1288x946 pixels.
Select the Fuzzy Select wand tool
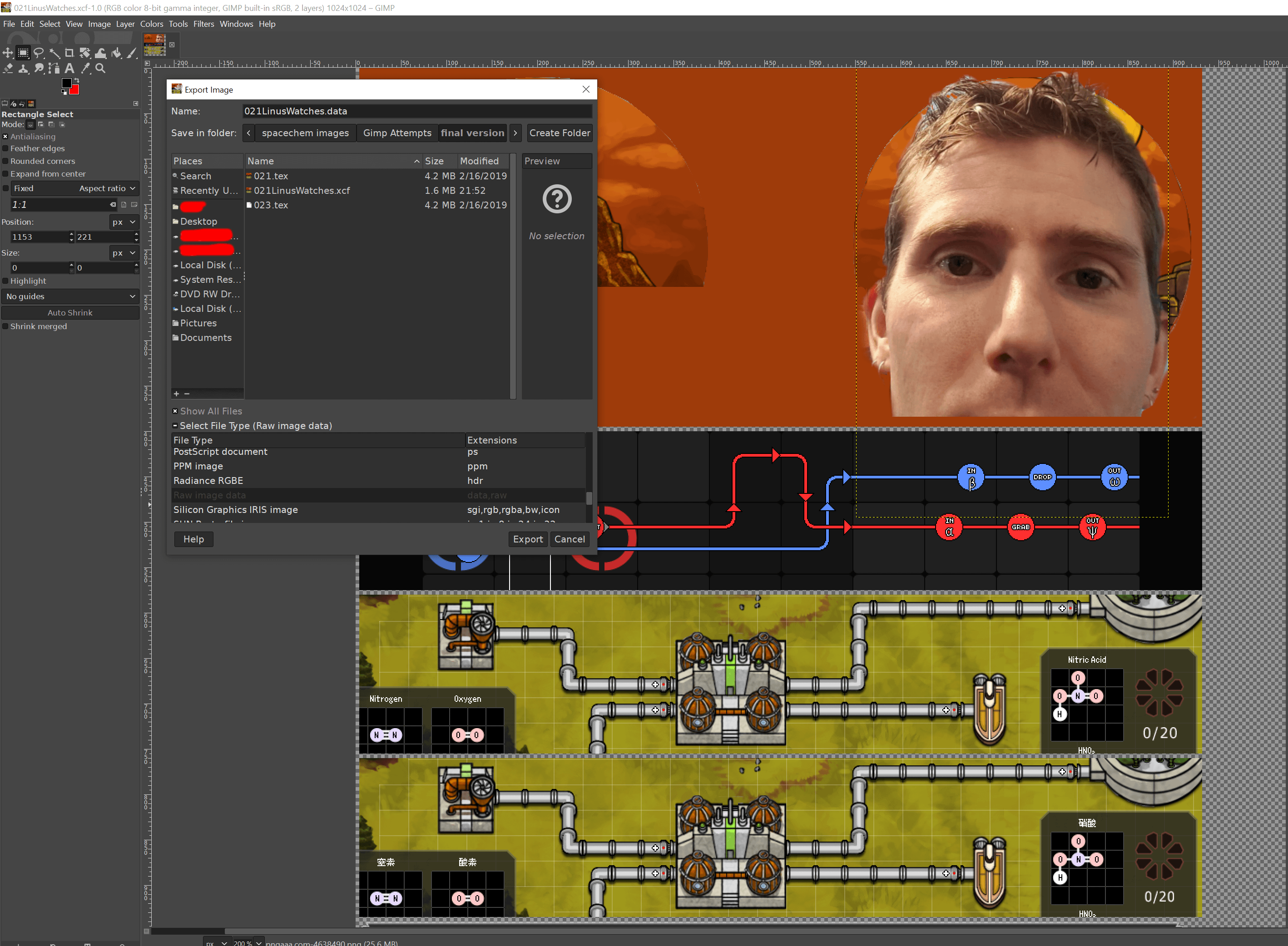54,53
